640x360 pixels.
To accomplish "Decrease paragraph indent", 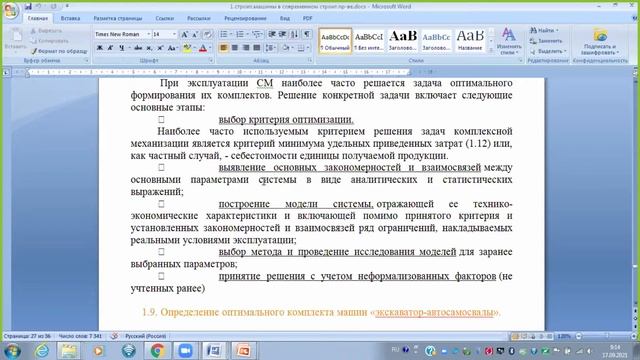I will 272,34.
